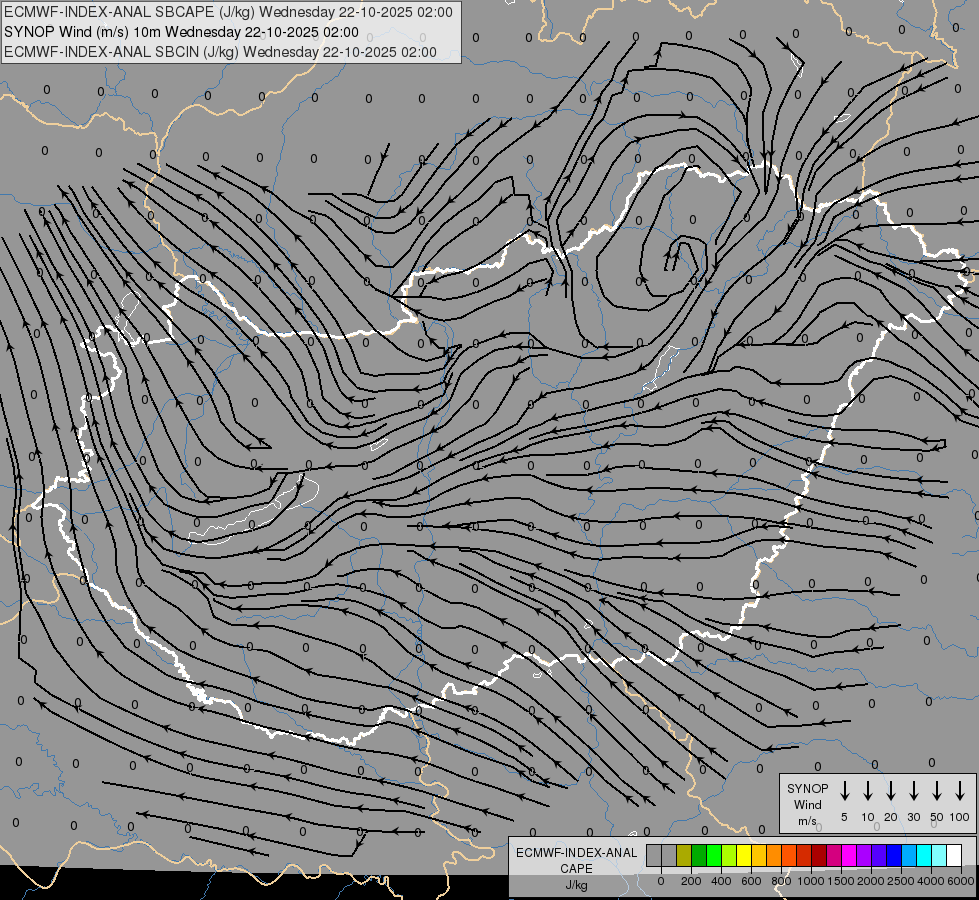Click the 'm/s' unit in wind legend
Viewport: 979px width, 900px height.
(x=807, y=821)
